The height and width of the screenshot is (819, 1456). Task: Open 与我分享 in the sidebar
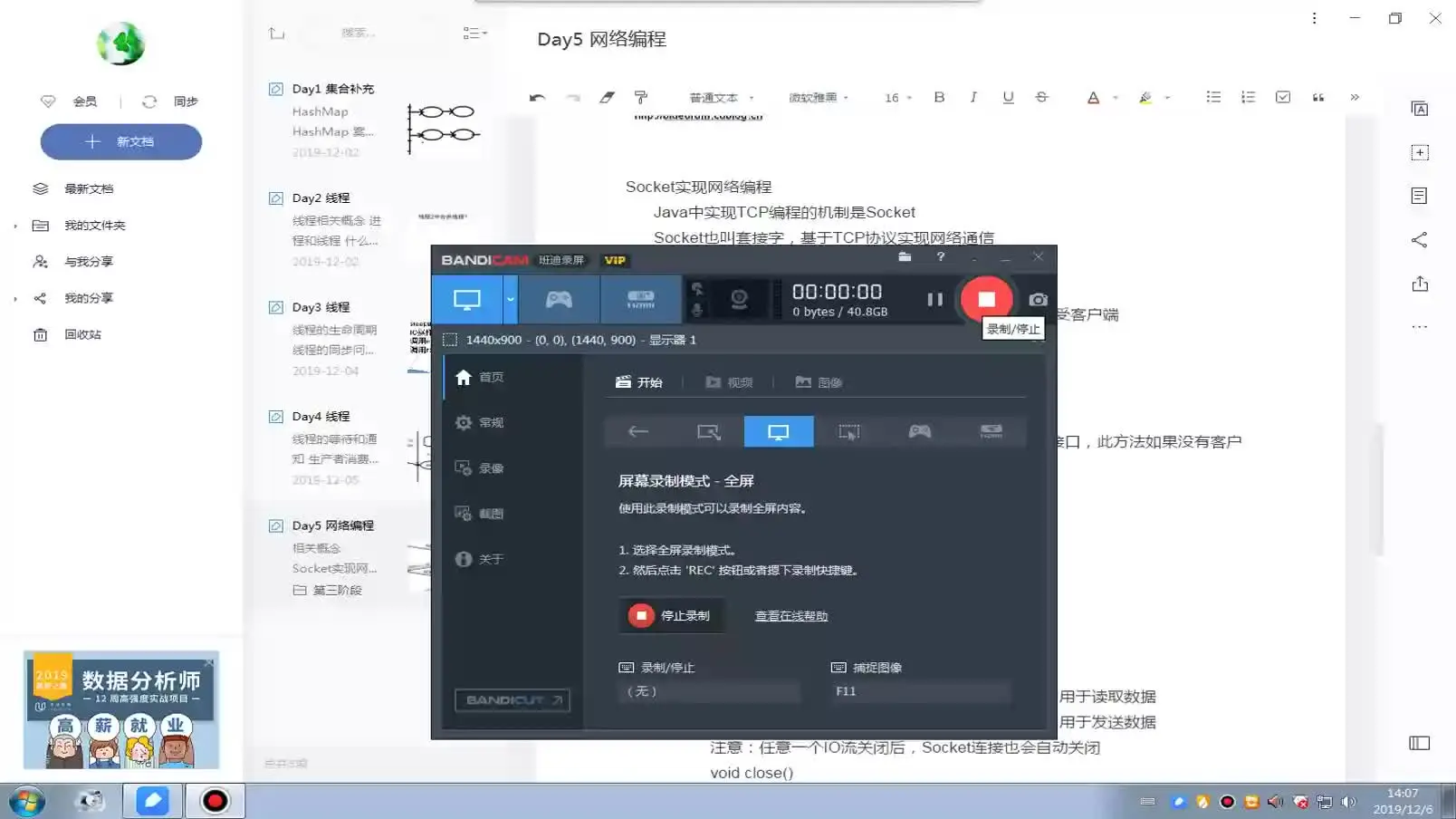[x=89, y=262]
